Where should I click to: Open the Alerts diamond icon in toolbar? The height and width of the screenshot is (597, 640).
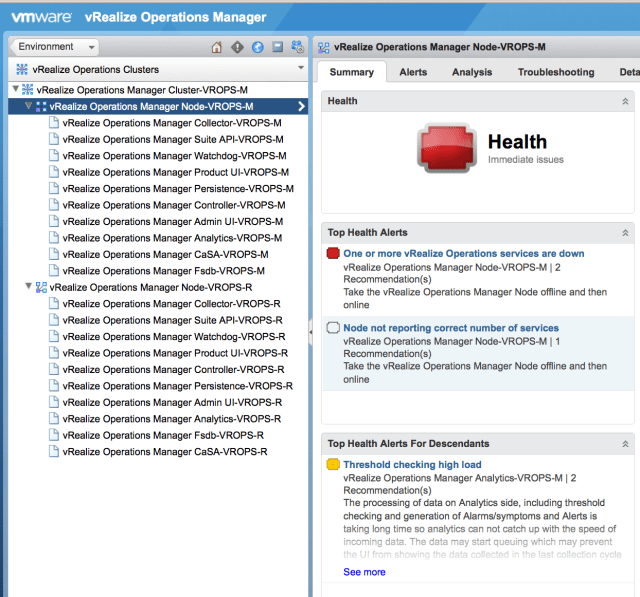coord(237,47)
